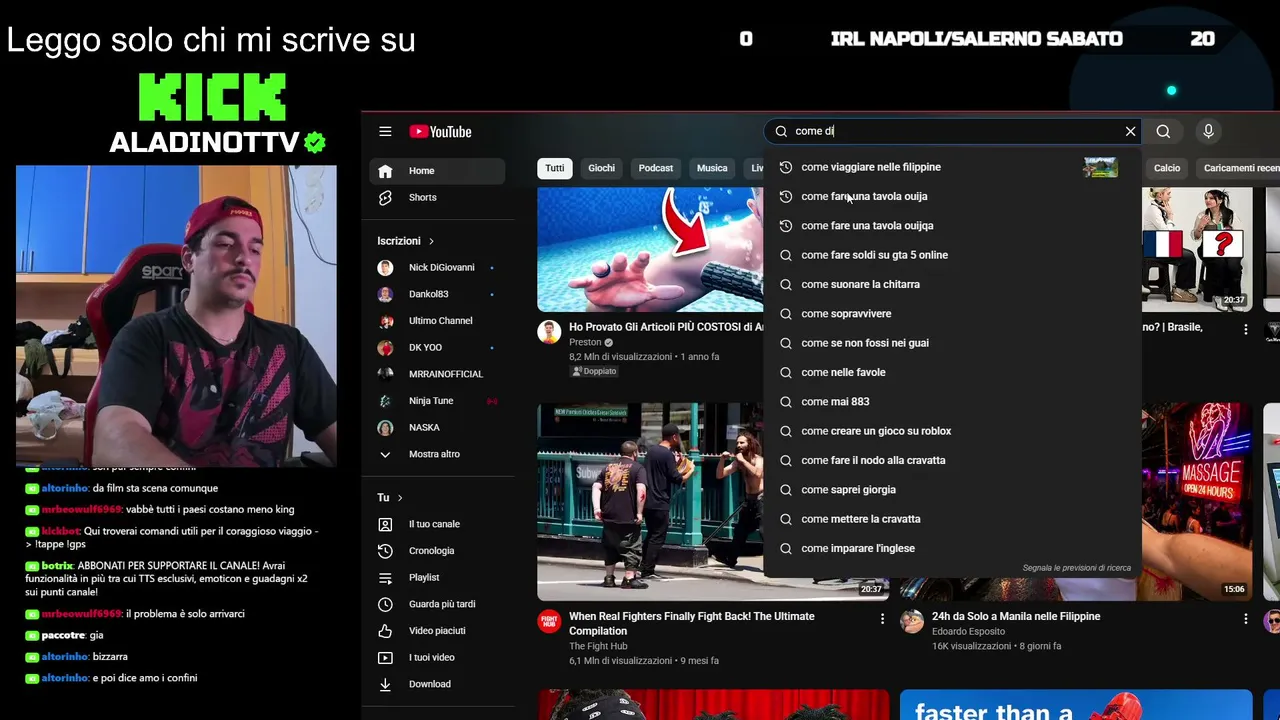The image size is (1280, 720).
Task: Open Ninja Tune channel subscription
Action: 438,401
